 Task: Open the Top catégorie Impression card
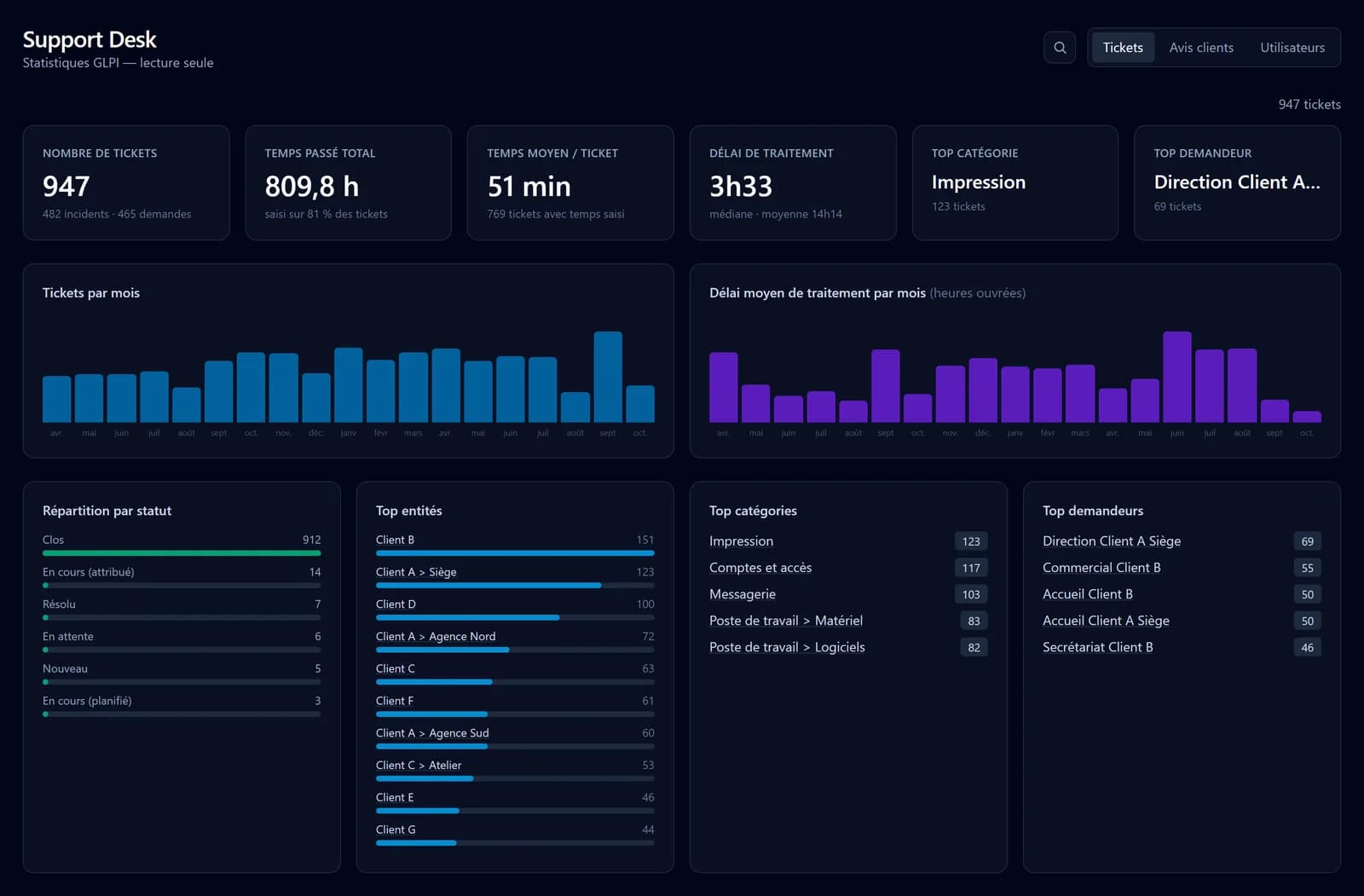[1014, 182]
